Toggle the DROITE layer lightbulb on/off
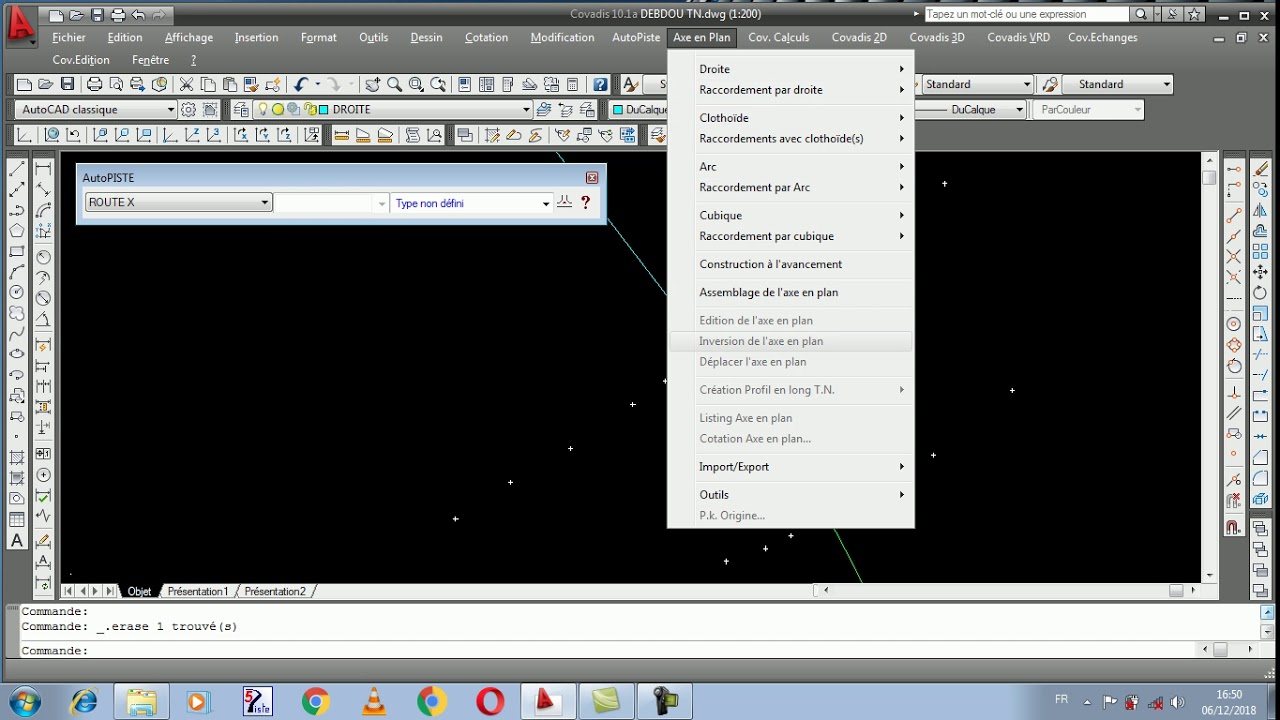The width and height of the screenshot is (1280, 720). [264, 110]
